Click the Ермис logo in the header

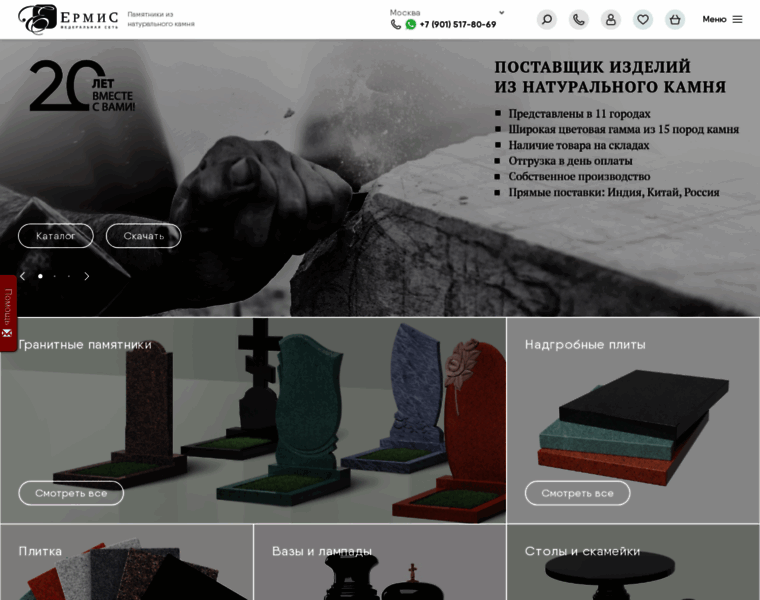click(68, 19)
